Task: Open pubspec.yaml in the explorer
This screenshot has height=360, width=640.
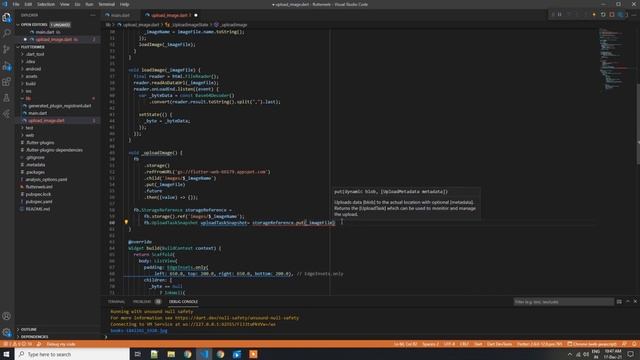Action: tap(39, 202)
